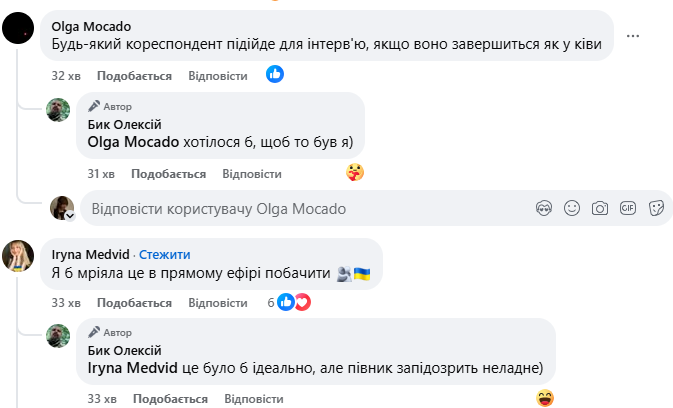
Task: Open the emoji picker in reply box
Action: [x=572, y=209]
